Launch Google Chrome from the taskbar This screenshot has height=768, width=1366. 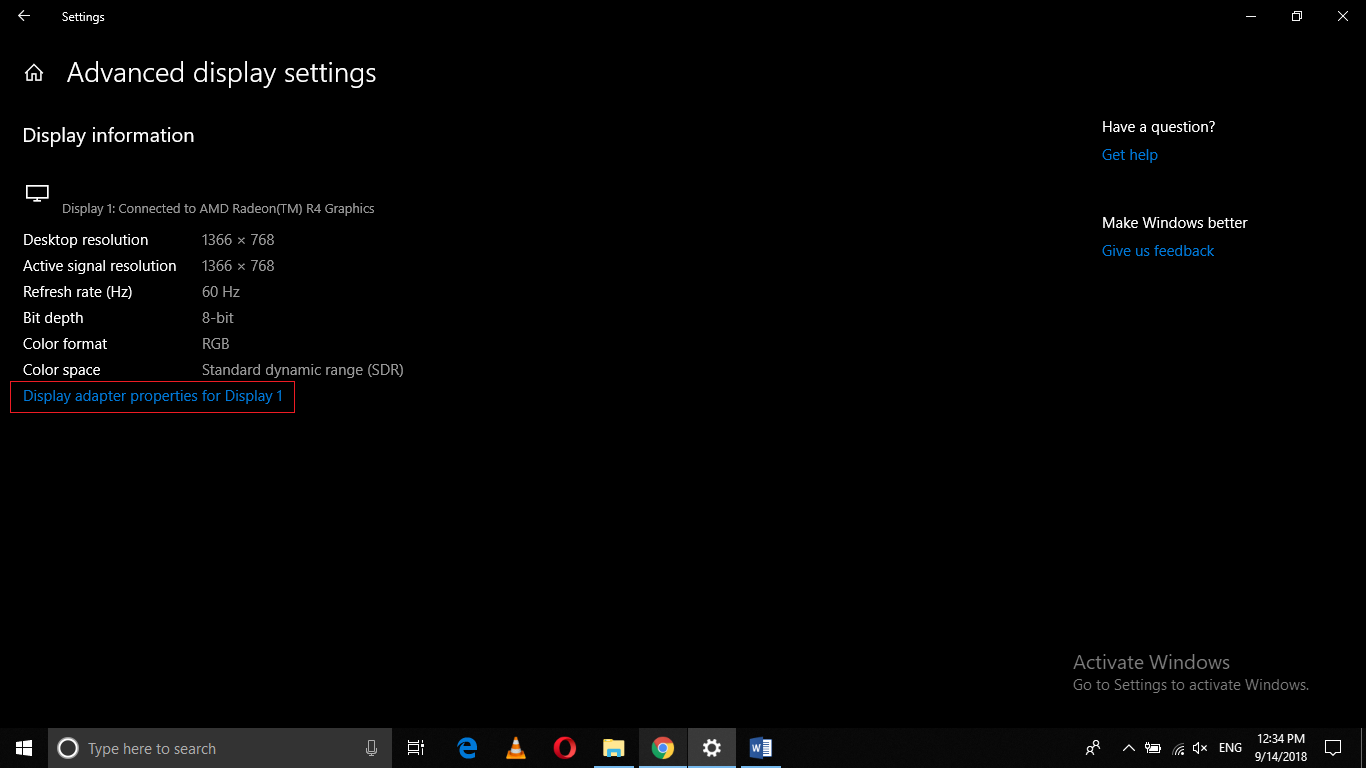pos(662,747)
